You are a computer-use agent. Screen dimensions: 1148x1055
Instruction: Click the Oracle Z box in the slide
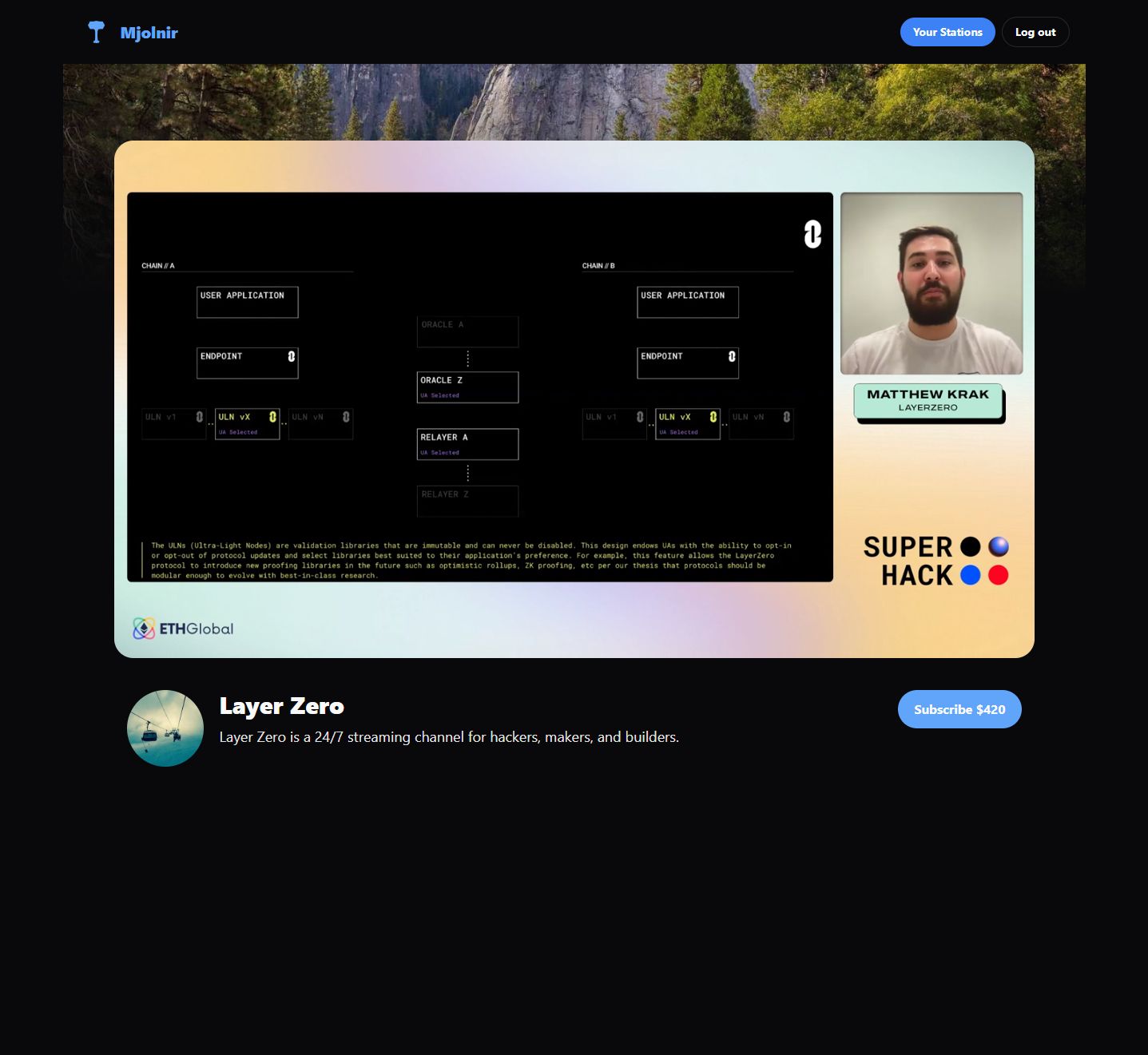(x=467, y=387)
